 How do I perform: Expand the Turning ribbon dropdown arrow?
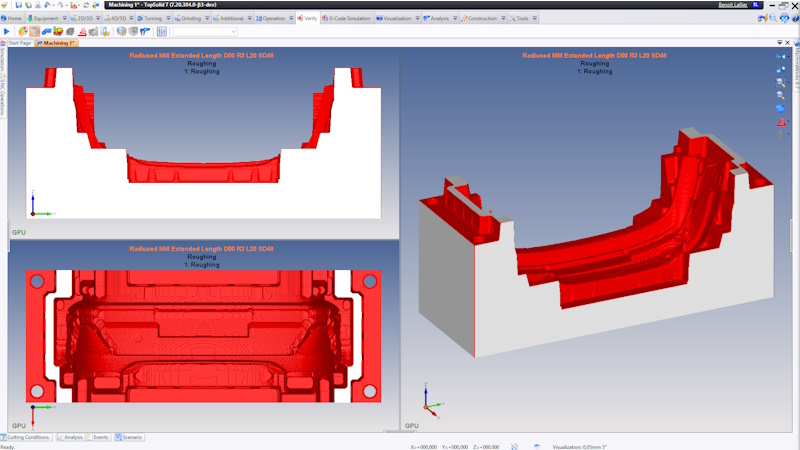pyautogui.click(x=168, y=18)
